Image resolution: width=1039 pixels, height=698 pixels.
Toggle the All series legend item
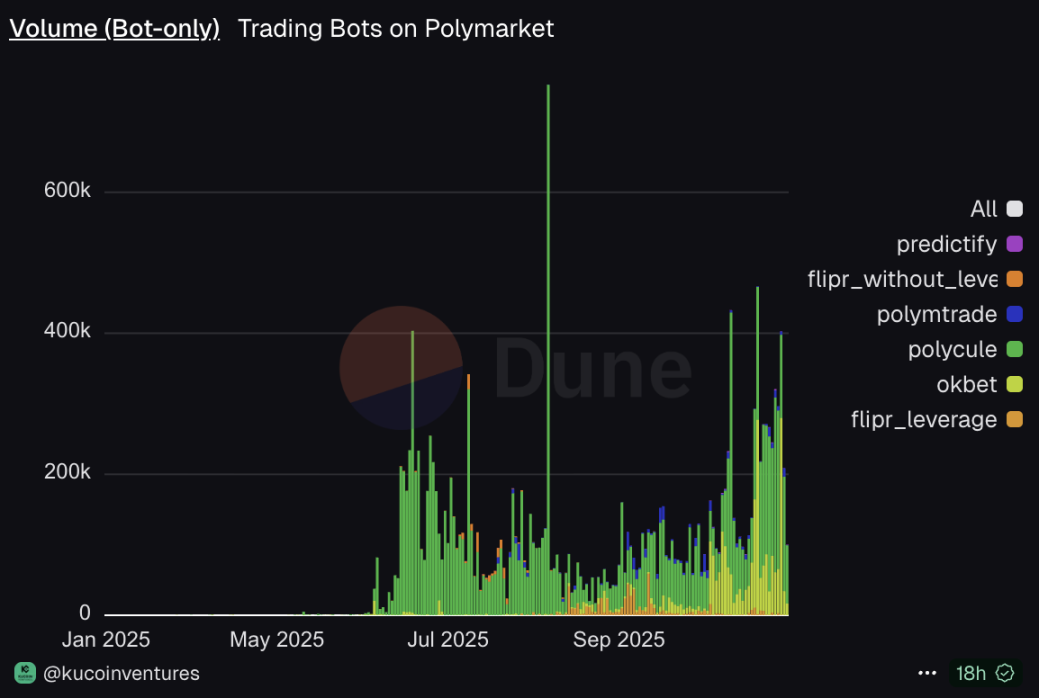983,209
